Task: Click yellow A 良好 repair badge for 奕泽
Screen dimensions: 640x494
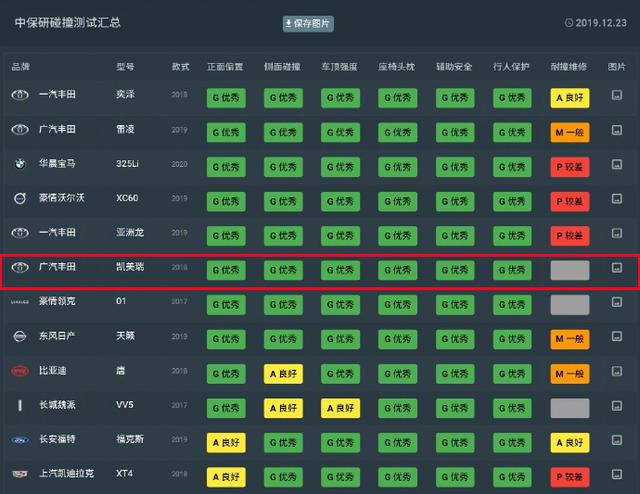Action: tap(570, 98)
